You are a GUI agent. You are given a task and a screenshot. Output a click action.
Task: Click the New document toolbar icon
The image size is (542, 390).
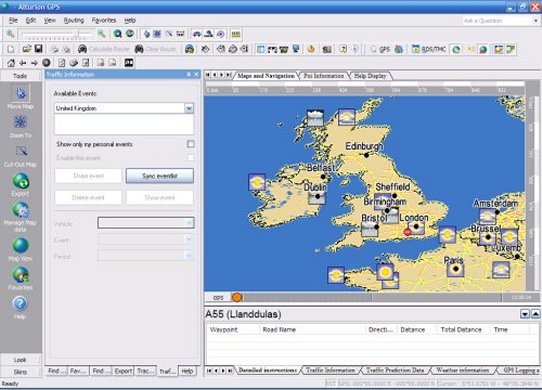[x=11, y=49]
